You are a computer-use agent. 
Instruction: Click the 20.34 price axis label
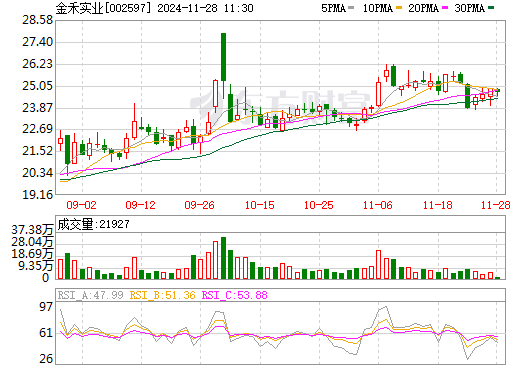(38, 173)
